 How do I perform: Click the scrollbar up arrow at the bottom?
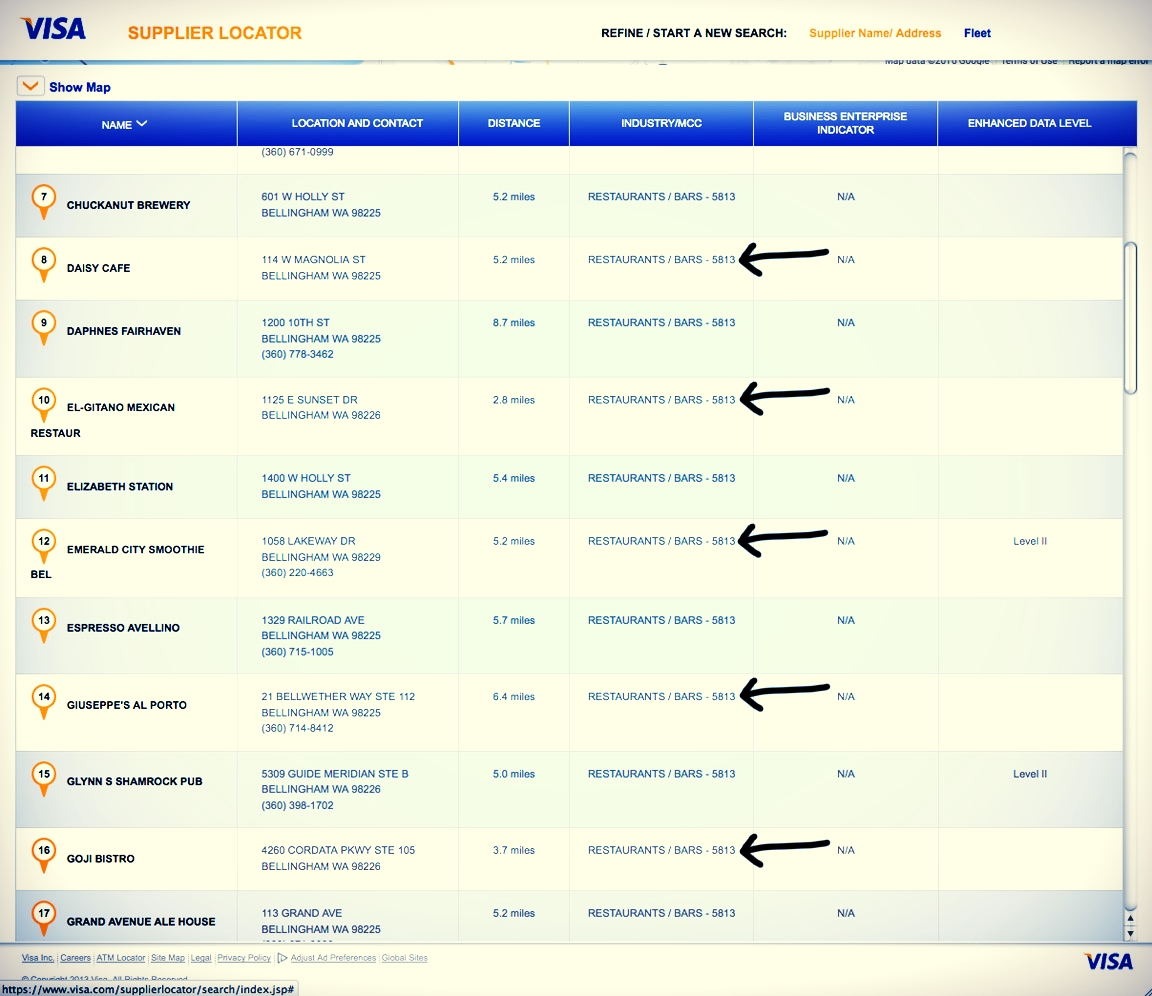(x=1131, y=918)
